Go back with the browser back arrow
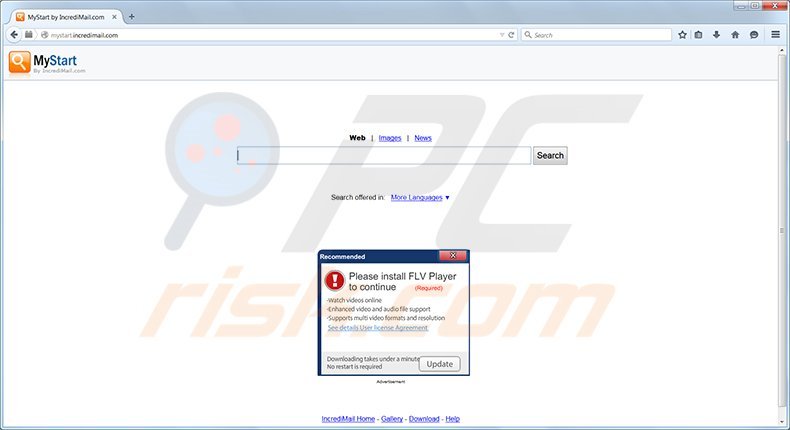Viewport: 790px width, 430px height. [x=14, y=34]
